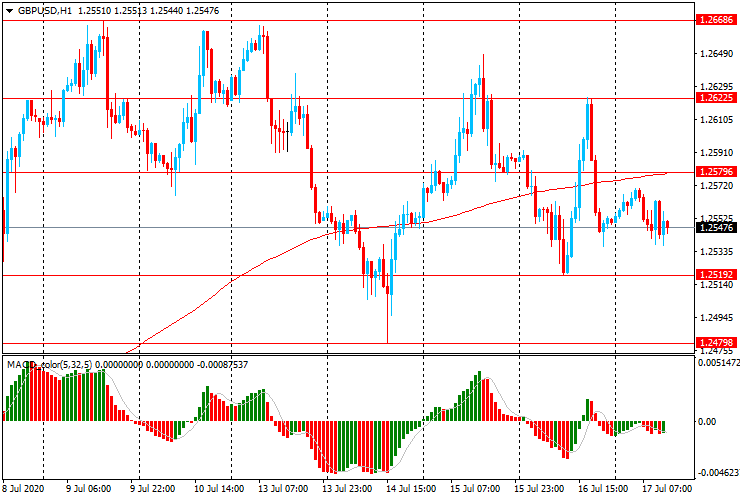740x500 pixels.
Task: Click the current price label 1.25476
Action: pyautogui.click(x=717, y=228)
